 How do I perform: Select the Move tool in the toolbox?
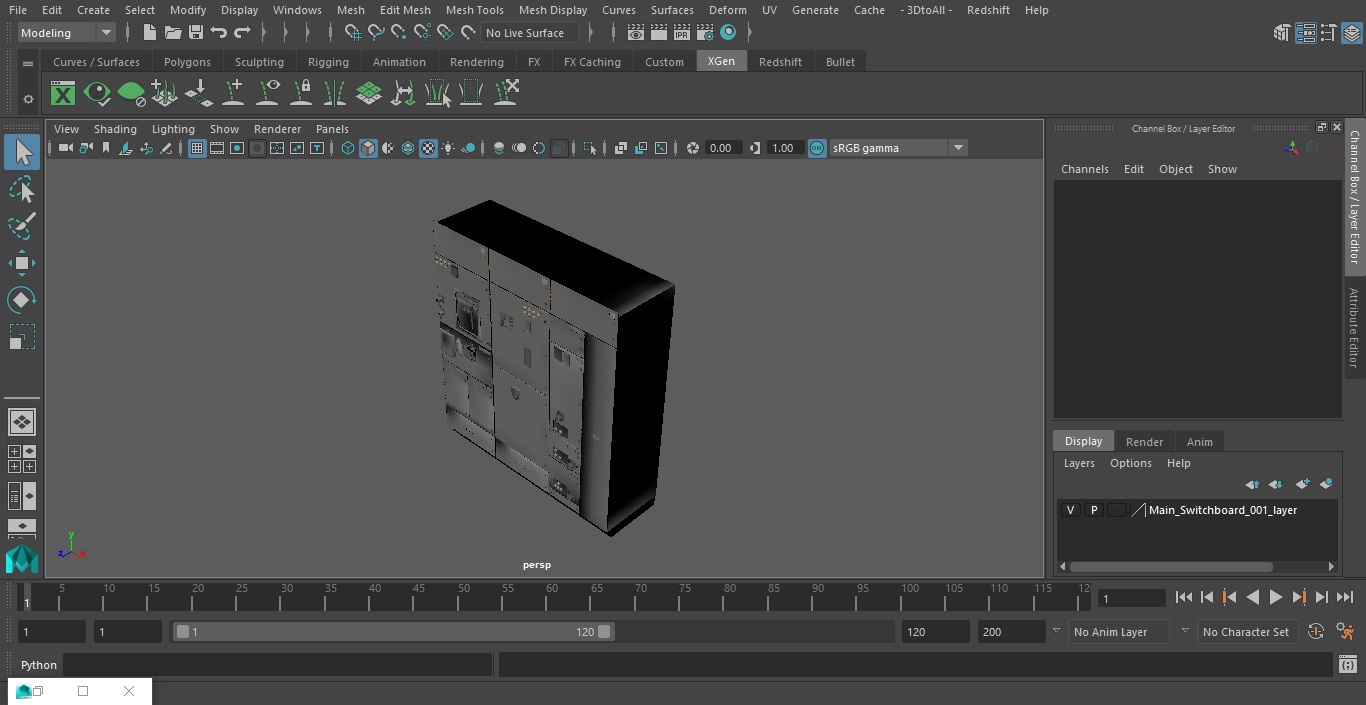[21, 264]
